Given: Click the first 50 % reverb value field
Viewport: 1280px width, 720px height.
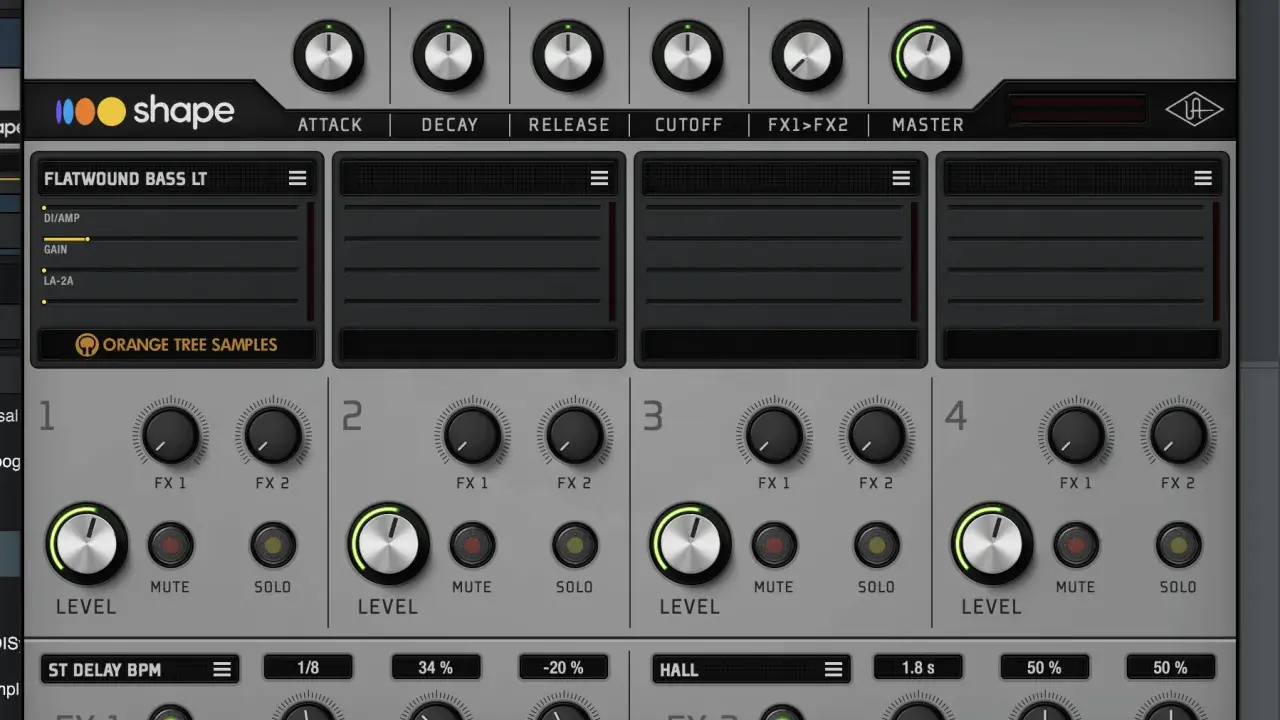Looking at the screenshot, I should tap(1044, 667).
